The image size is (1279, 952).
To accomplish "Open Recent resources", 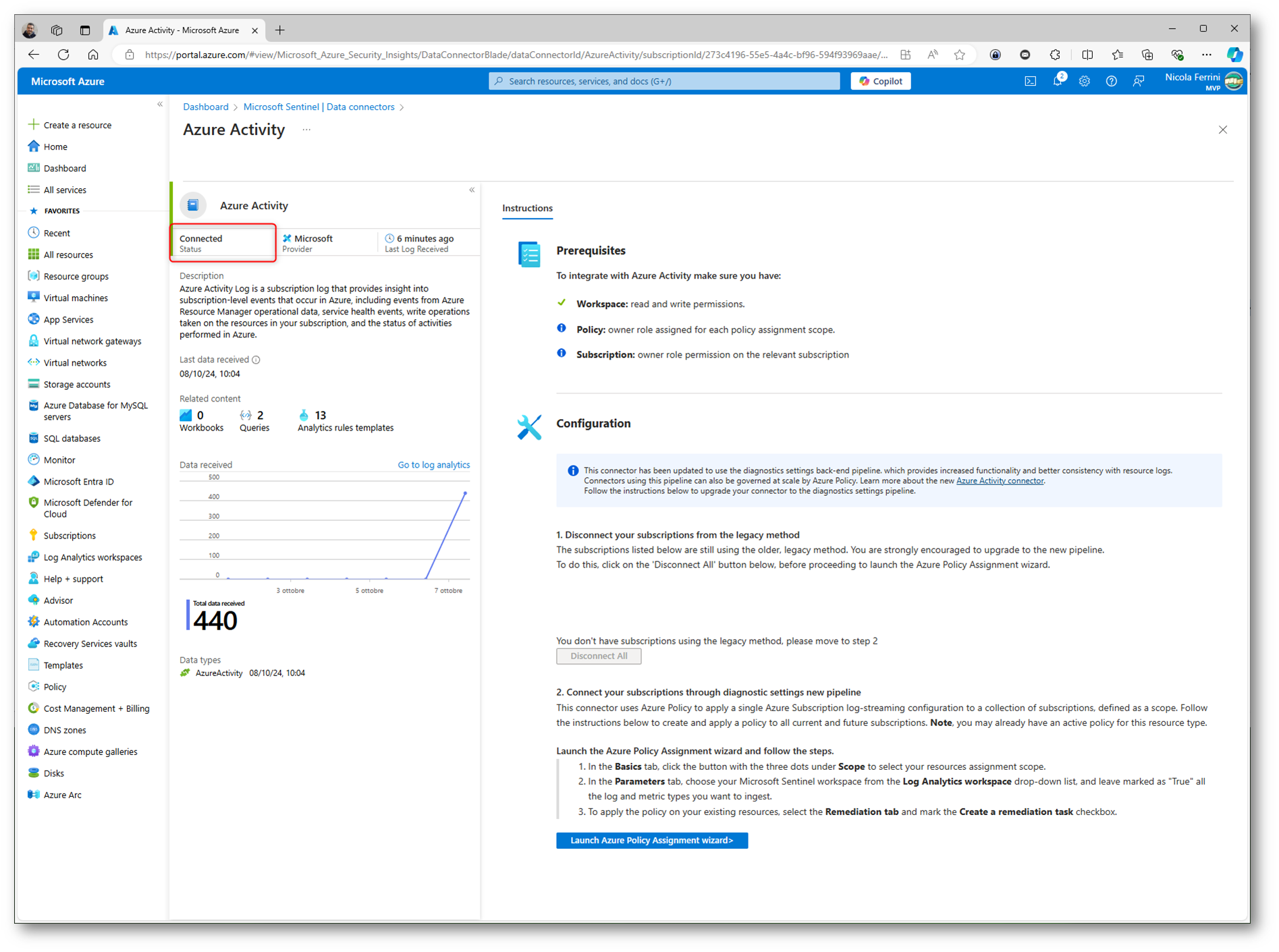I will pyautogui.click(x=49, y=233).
